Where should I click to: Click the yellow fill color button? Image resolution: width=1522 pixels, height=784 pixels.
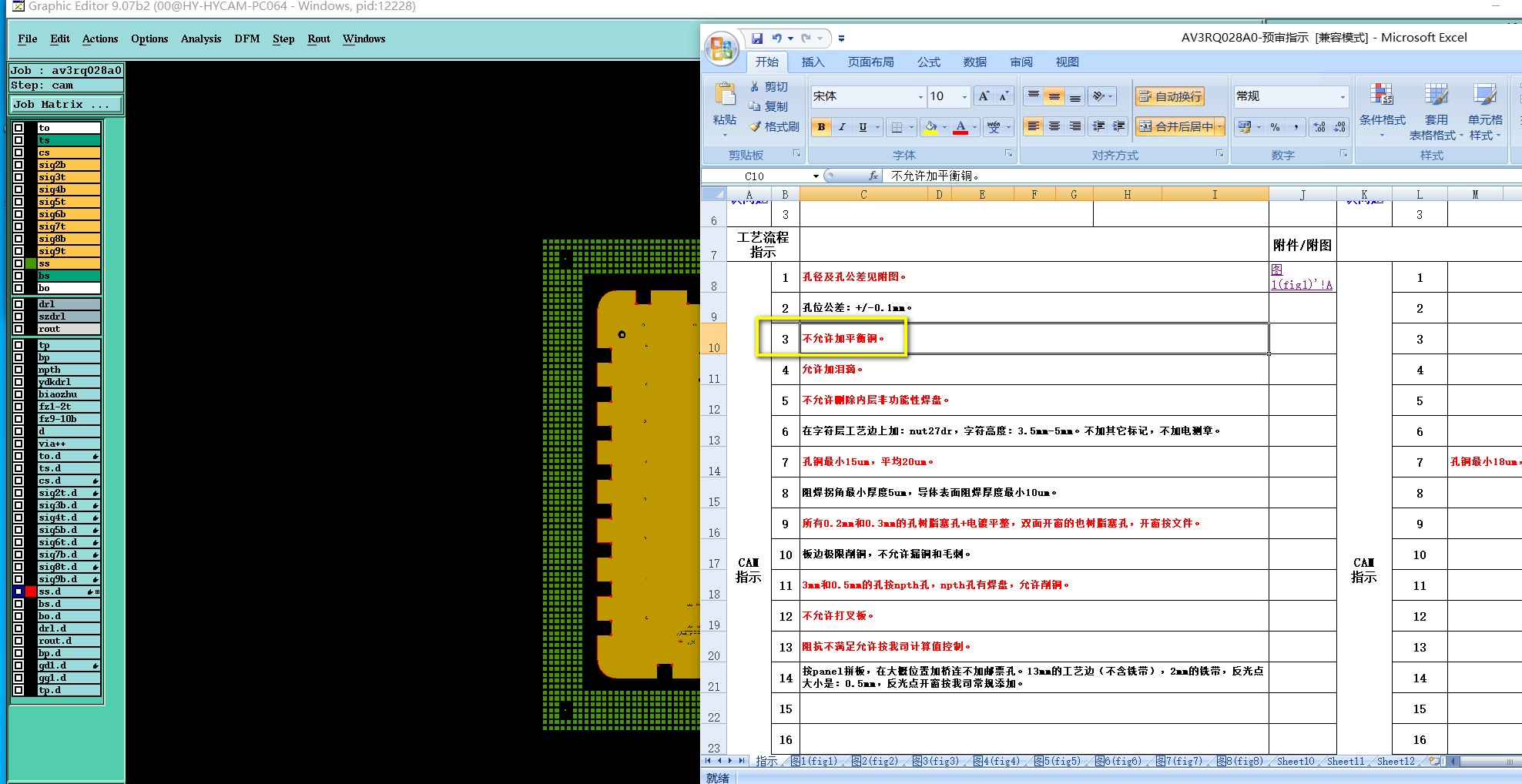[x=930, y=127]
